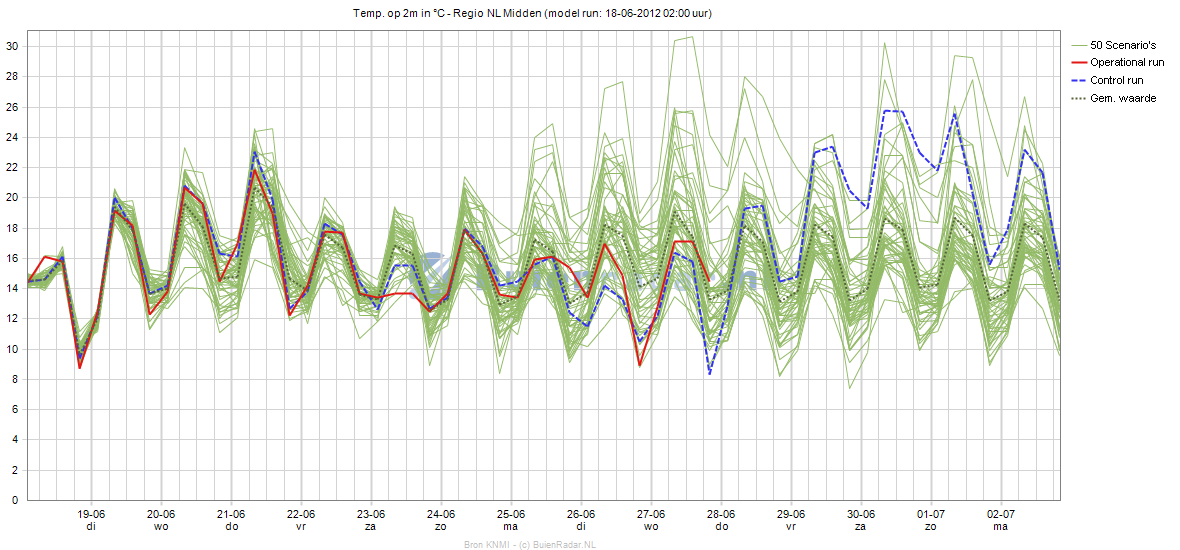Click the '02-07' date label

click(1001, 515)
